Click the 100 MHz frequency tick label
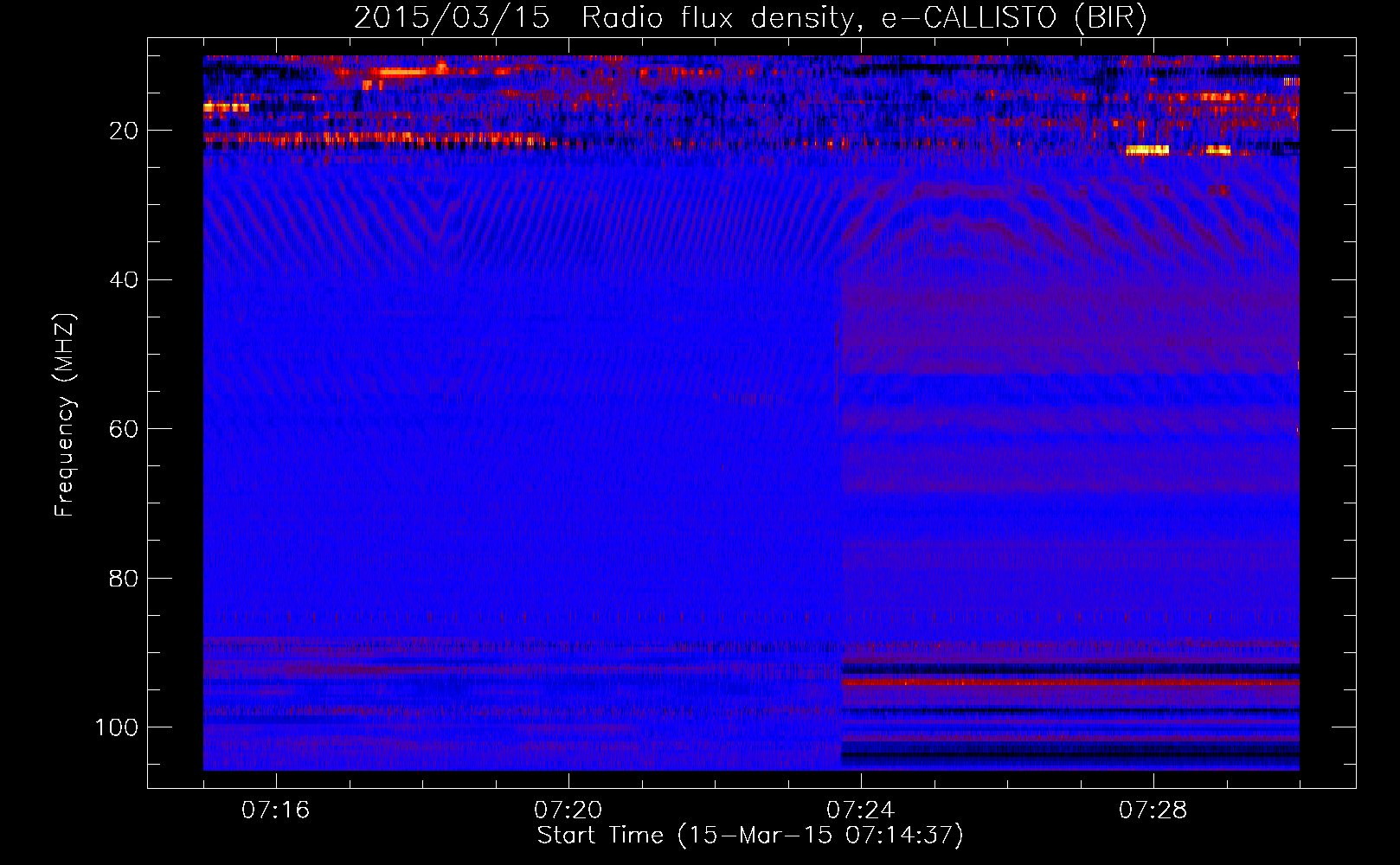The width and height of the screenshot is (1400, 865). click(x=117, y=727)
